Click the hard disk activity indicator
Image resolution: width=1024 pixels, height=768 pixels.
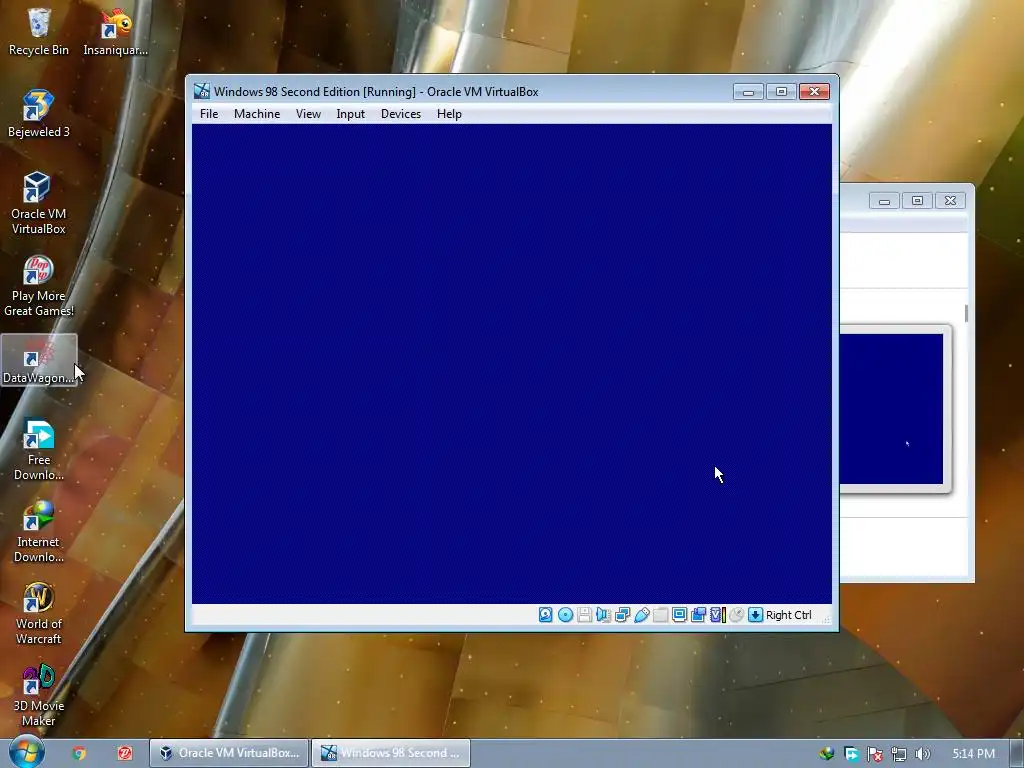tap(545, 615)
